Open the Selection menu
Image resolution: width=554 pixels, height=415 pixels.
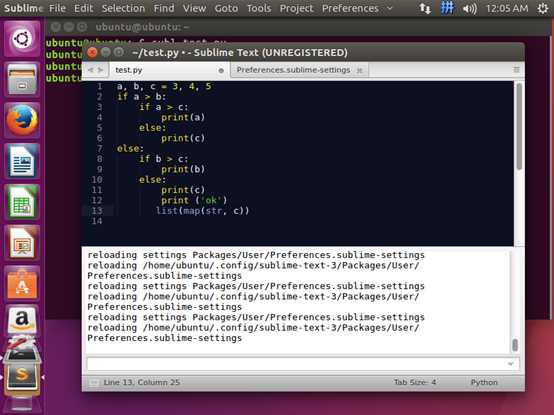tap(123, 8)
